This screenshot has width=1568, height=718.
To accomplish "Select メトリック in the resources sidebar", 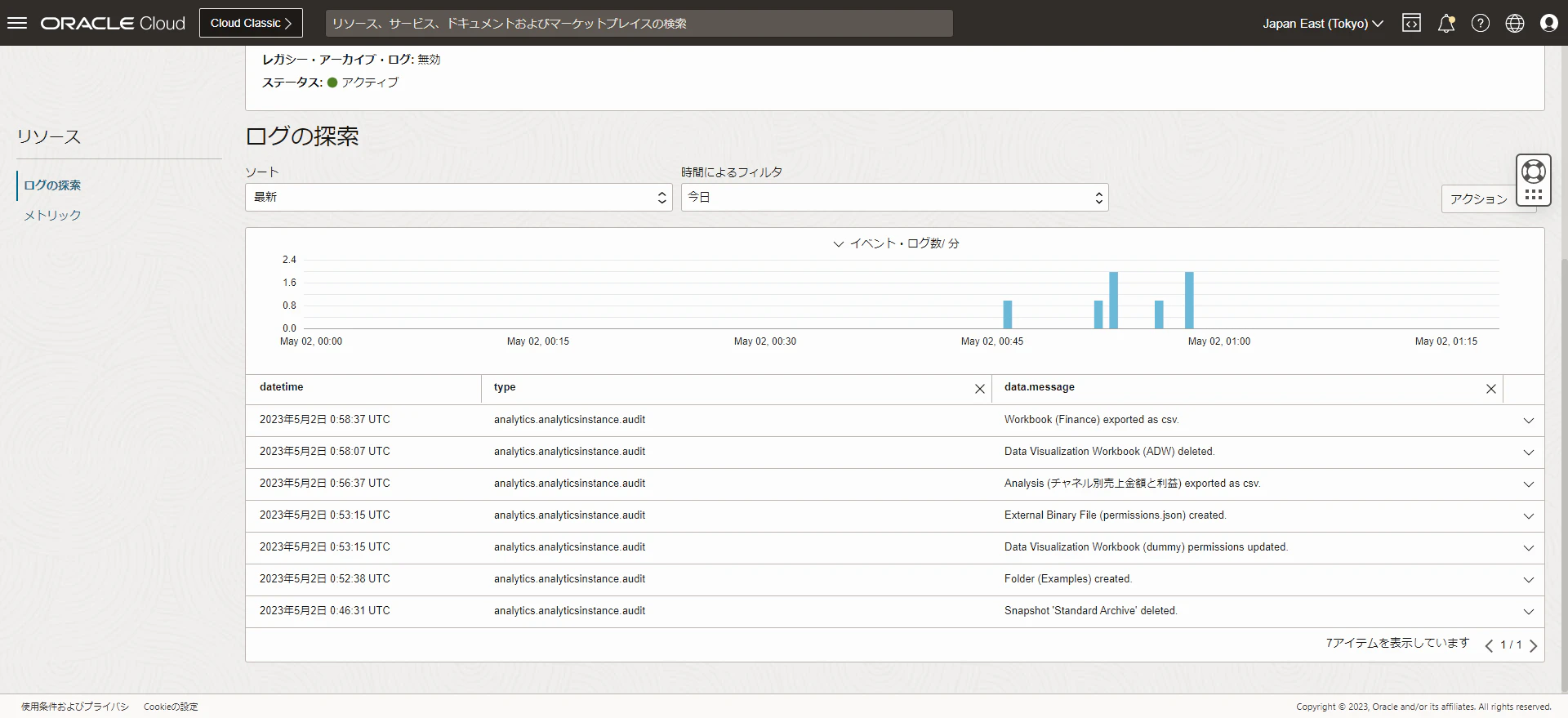I will [x=52, y=215].
